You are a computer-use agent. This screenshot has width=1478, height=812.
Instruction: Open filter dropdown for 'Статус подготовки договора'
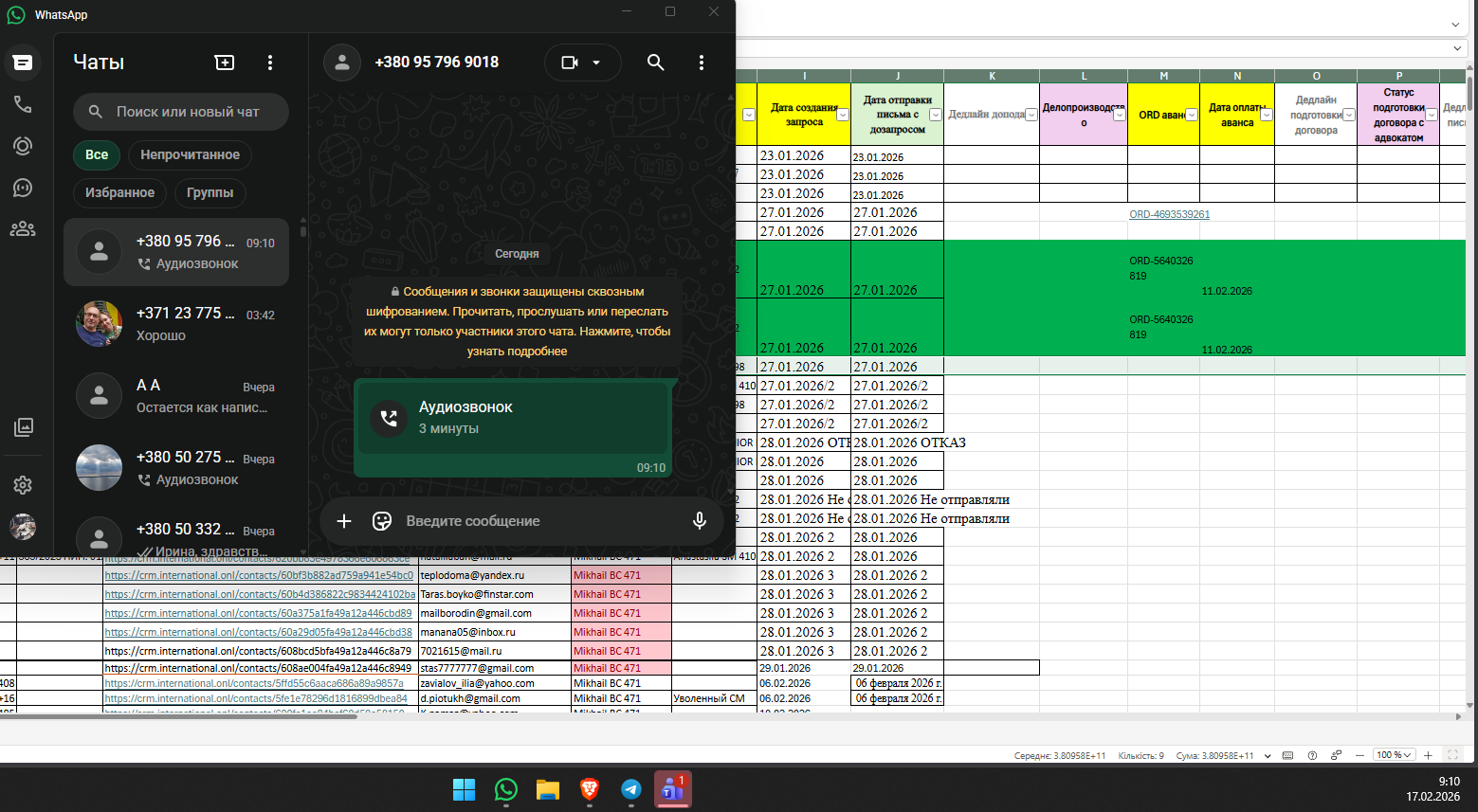click(1432, 115)
